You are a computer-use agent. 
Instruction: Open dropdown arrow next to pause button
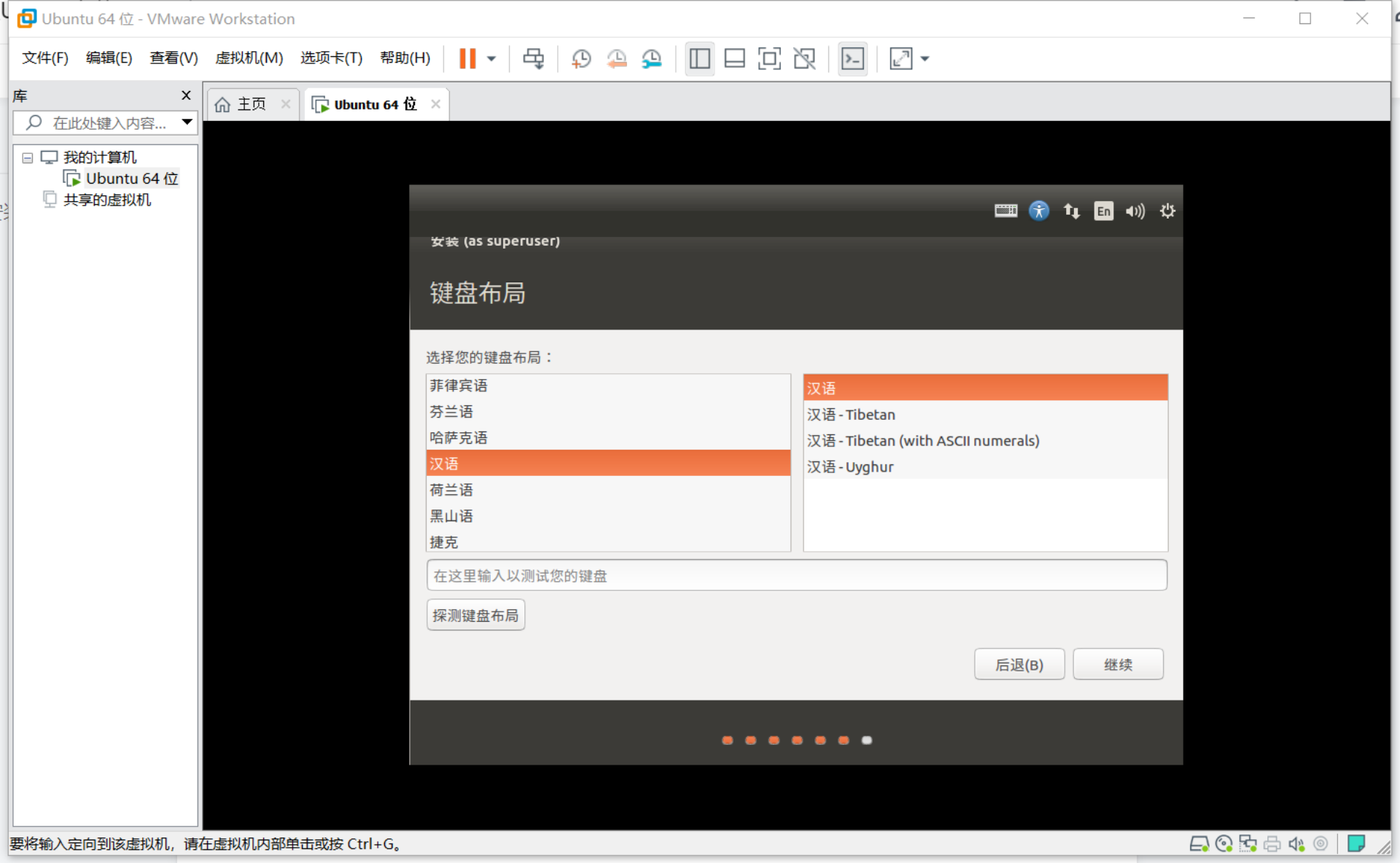click(491, 58)
